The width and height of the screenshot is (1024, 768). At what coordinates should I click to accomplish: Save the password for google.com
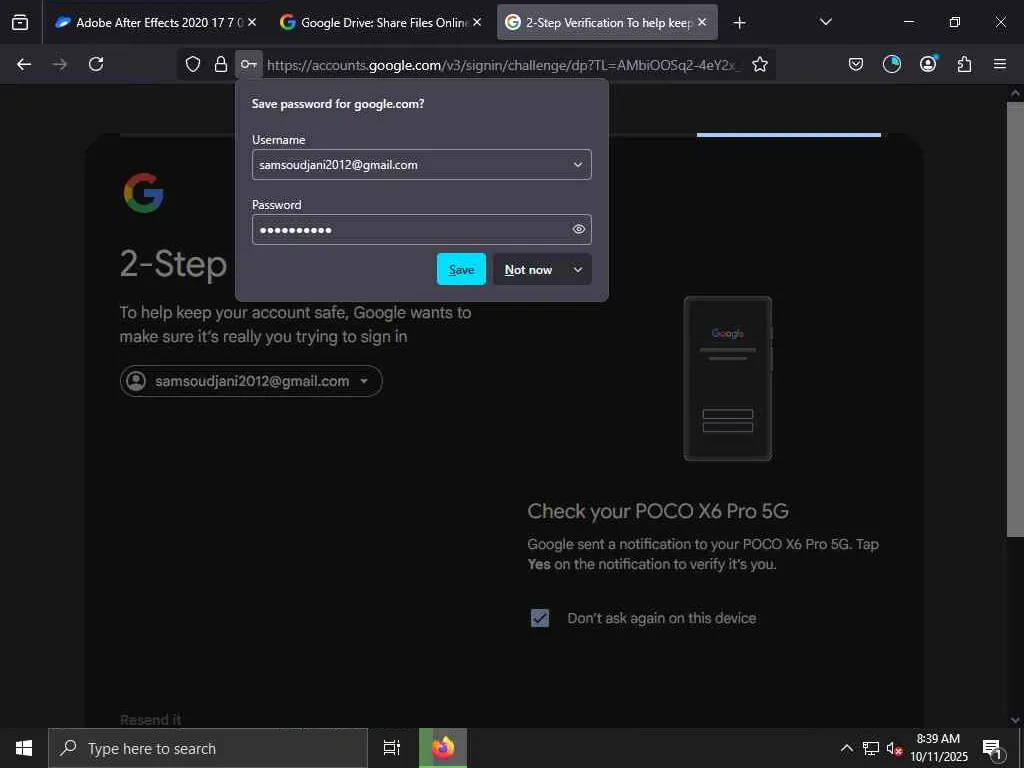(461, 269)
